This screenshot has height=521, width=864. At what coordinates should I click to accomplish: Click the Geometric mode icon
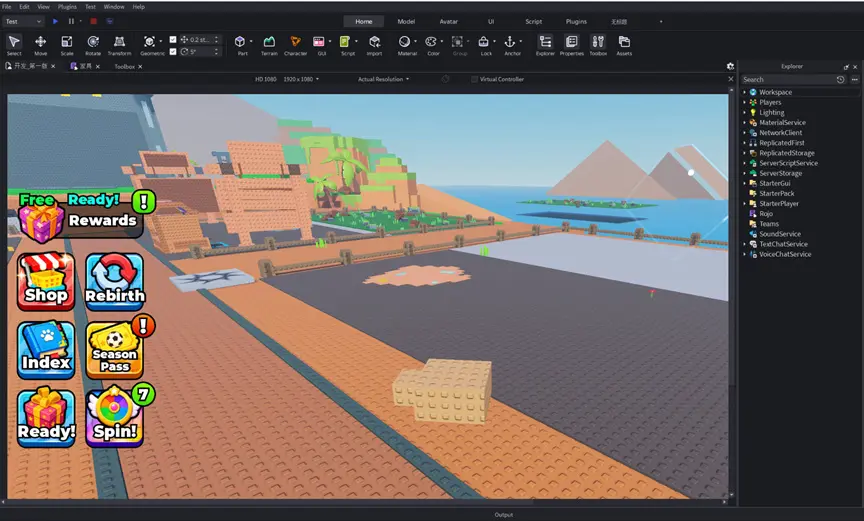pos(149,42)
